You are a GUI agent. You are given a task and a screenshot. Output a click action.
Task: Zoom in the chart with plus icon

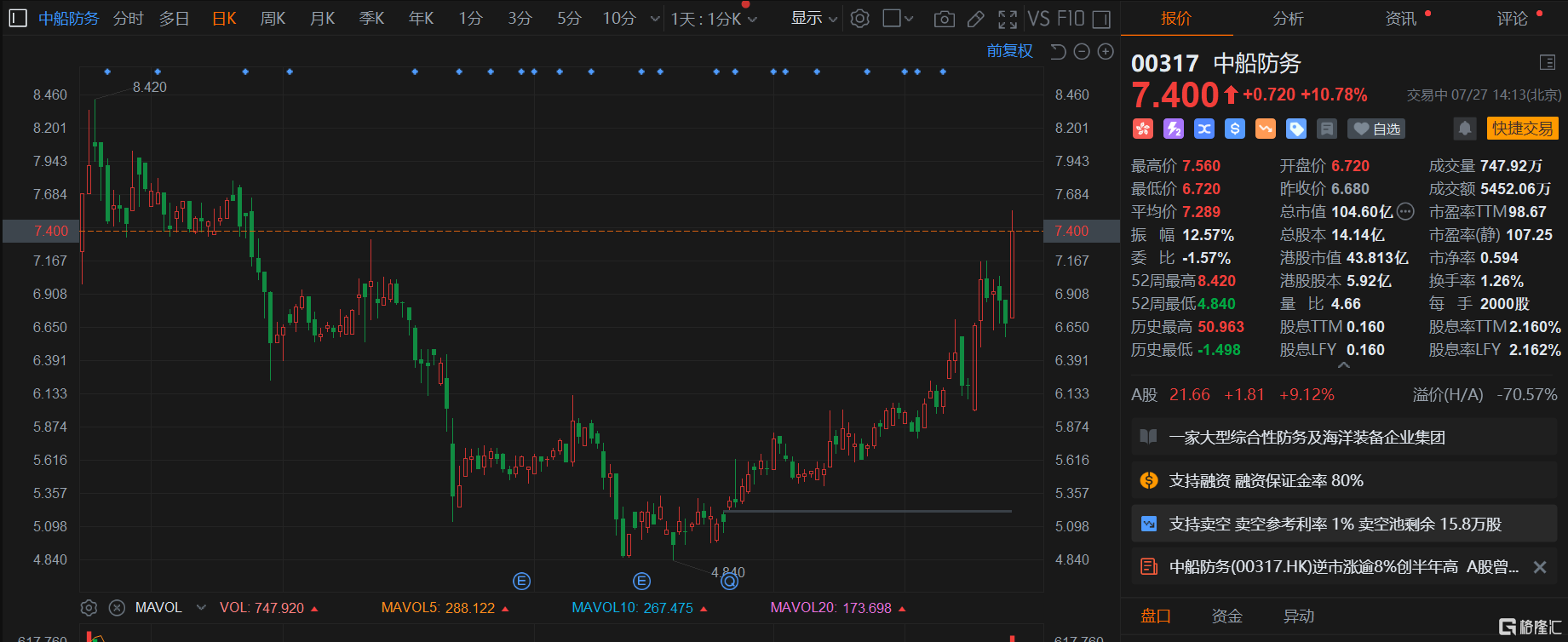tap(1106, 52)
